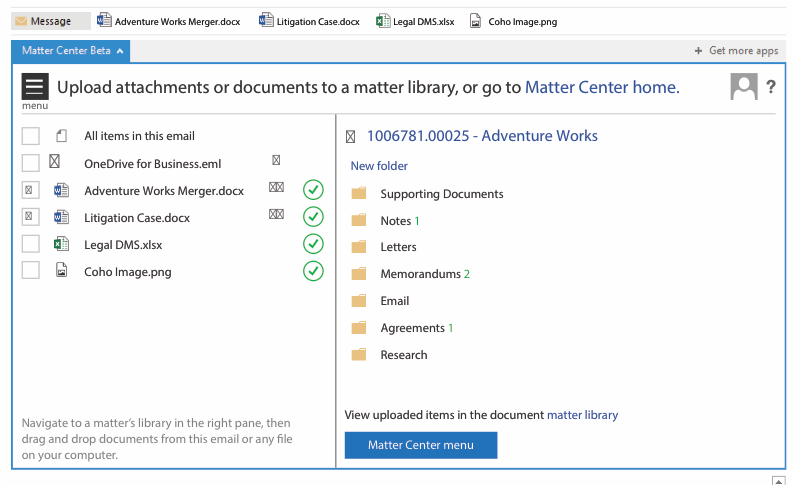Open the Letters folder name

(x=398, y=247)
